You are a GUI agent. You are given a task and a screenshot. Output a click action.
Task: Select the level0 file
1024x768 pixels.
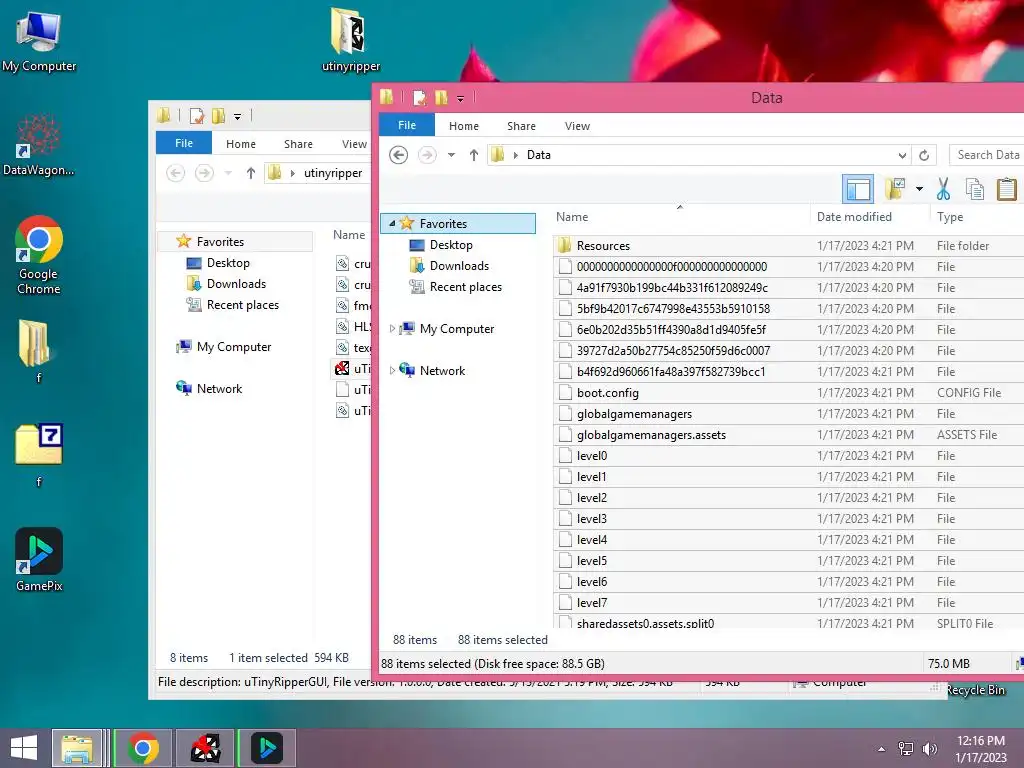(788, 455)
